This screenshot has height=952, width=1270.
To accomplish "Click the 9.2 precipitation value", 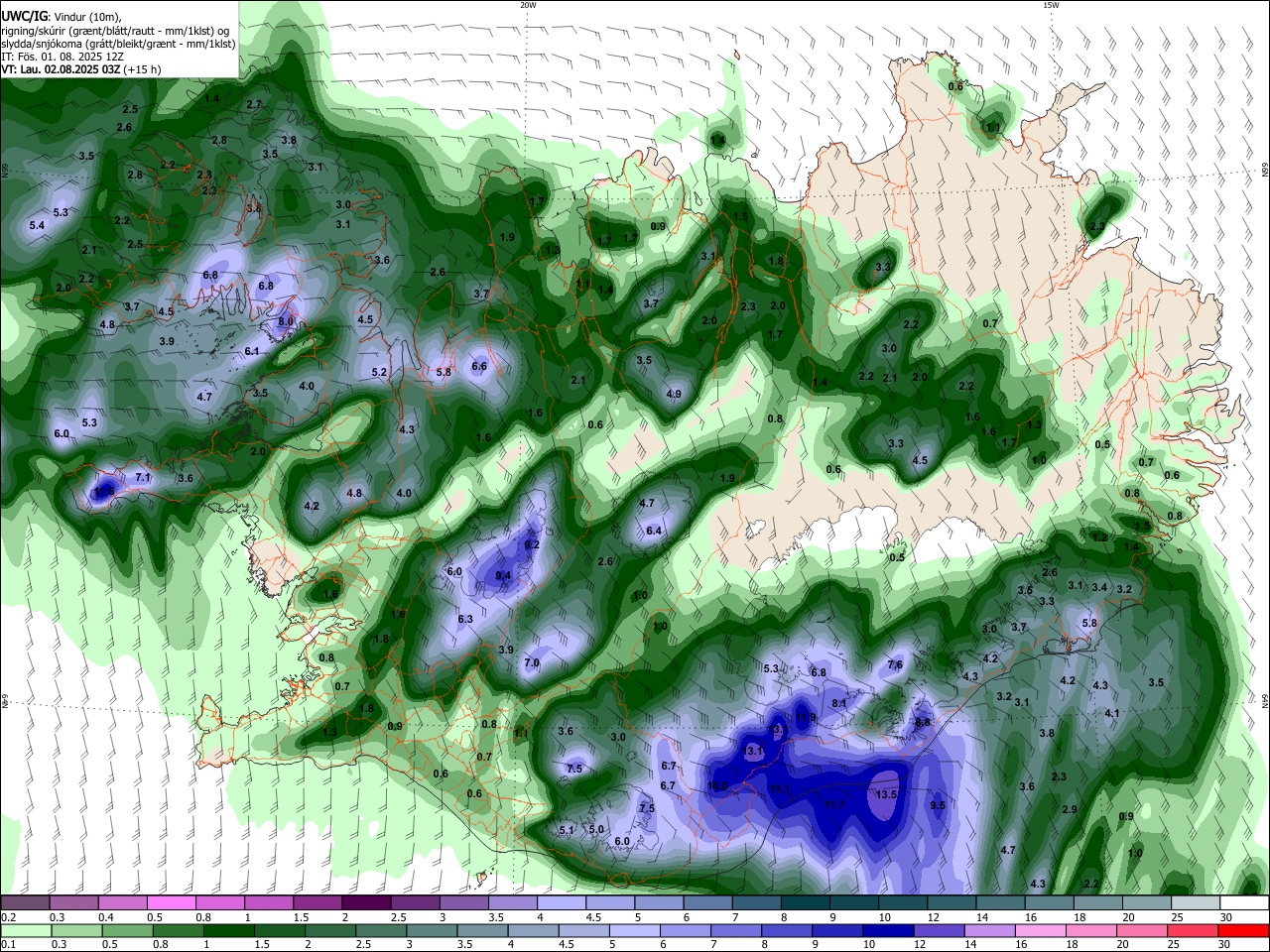I will tap(532, 544).
